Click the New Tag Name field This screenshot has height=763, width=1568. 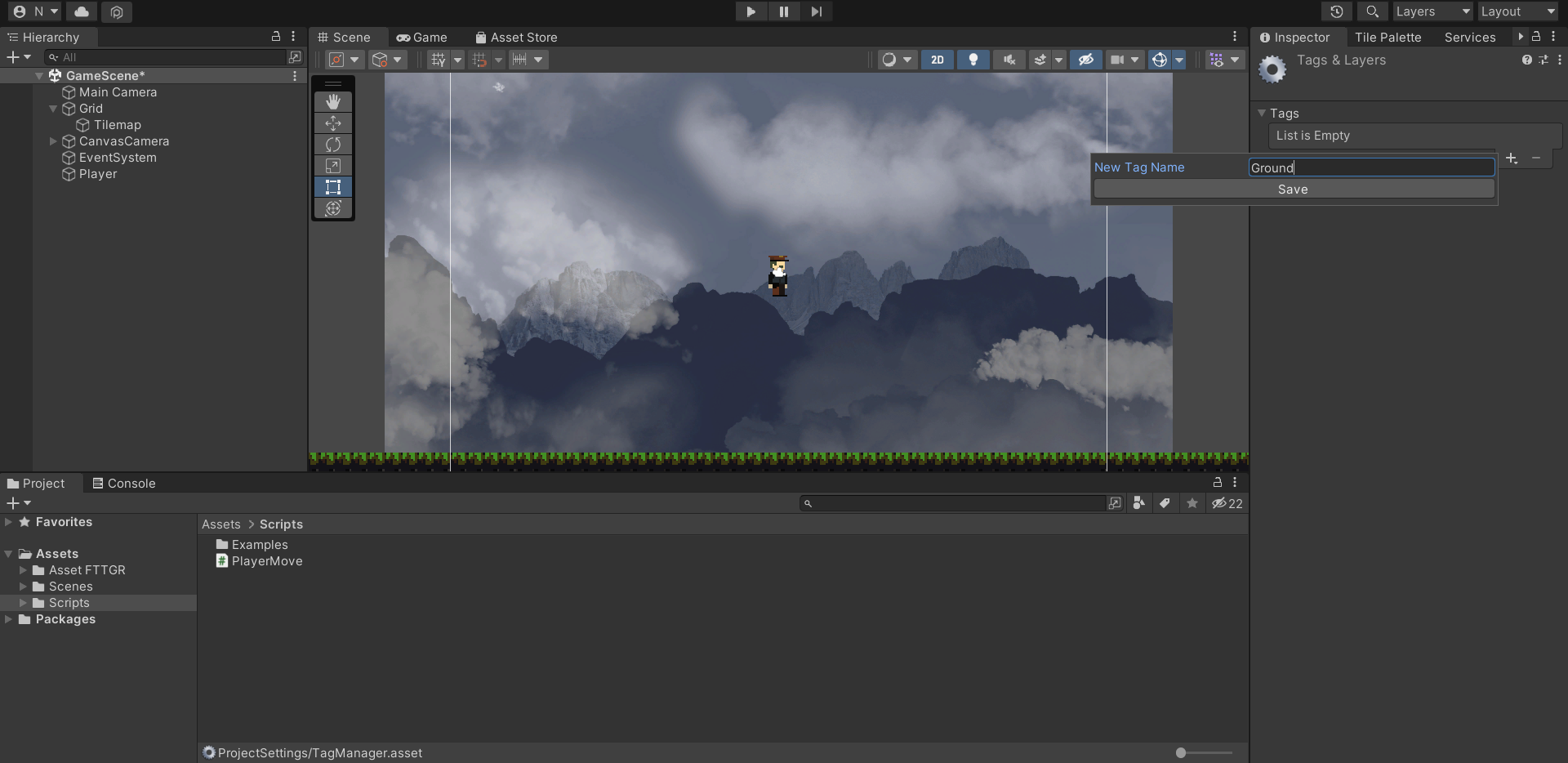click(x=1372, y=167)
